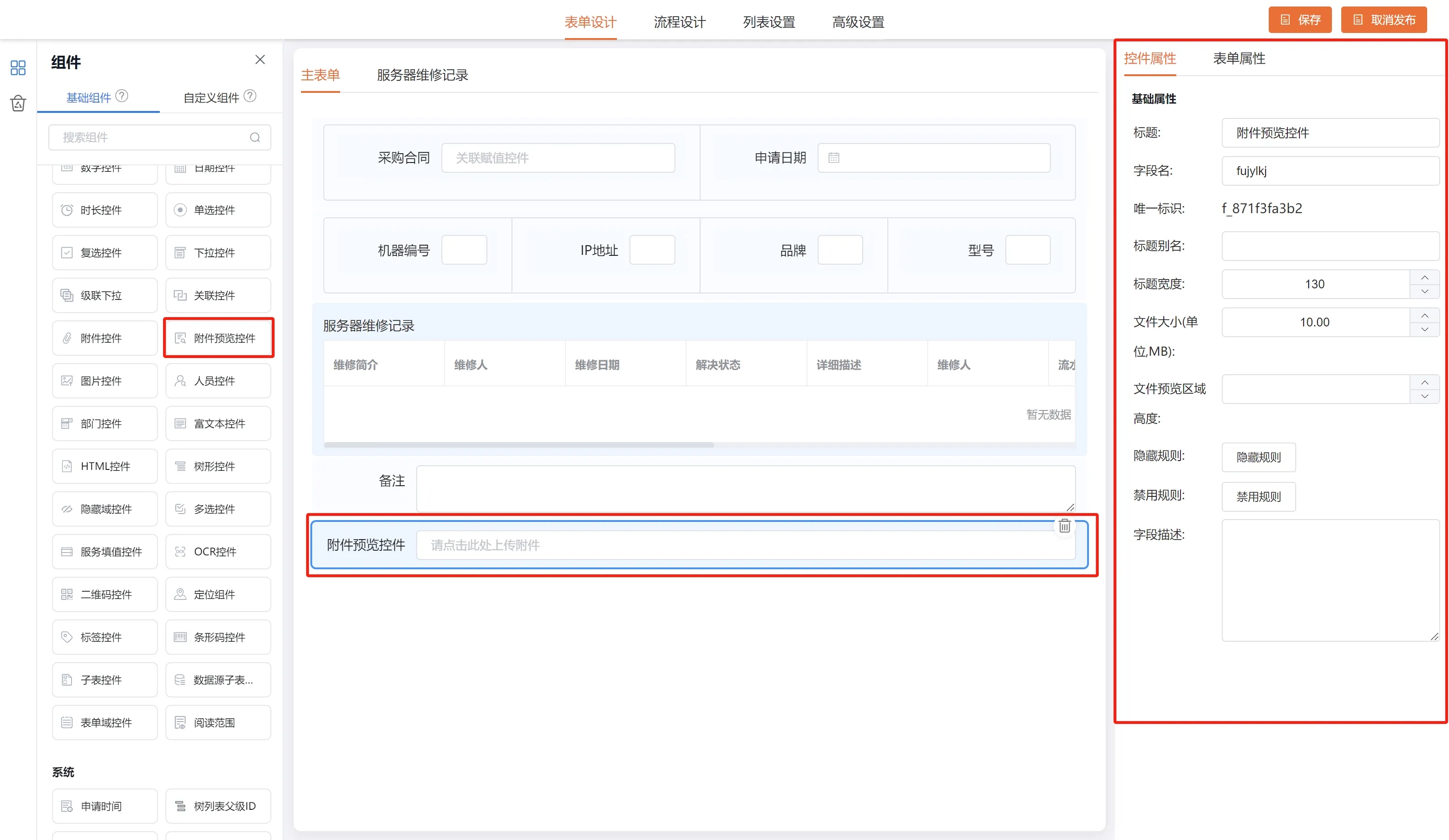The height and width of the screenshot is (840, 1449).
Task: Open the 申请日期 calendar icon
Action: point(834,158)
